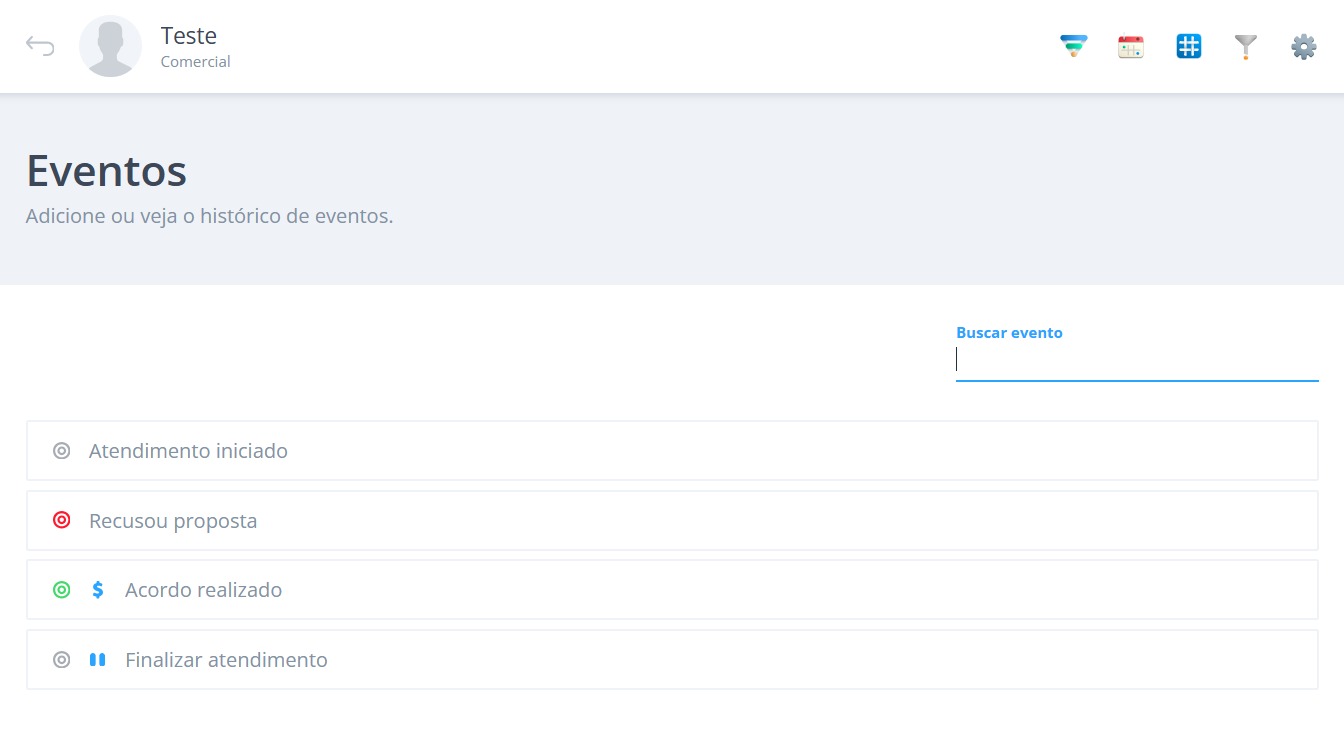
Task: Click the blue pause icon
Action: coord(98,660)
